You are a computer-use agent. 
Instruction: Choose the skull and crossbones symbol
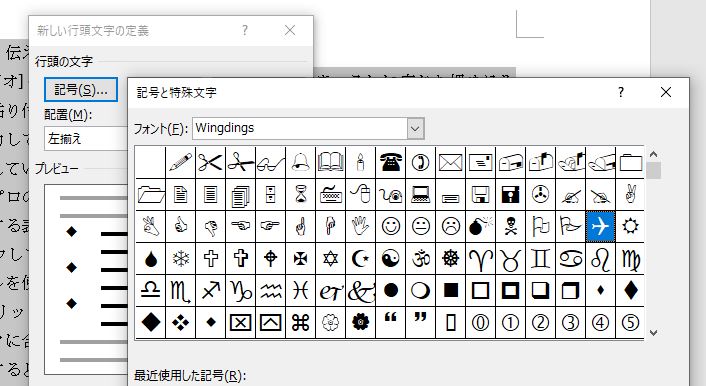coord(510,226)
